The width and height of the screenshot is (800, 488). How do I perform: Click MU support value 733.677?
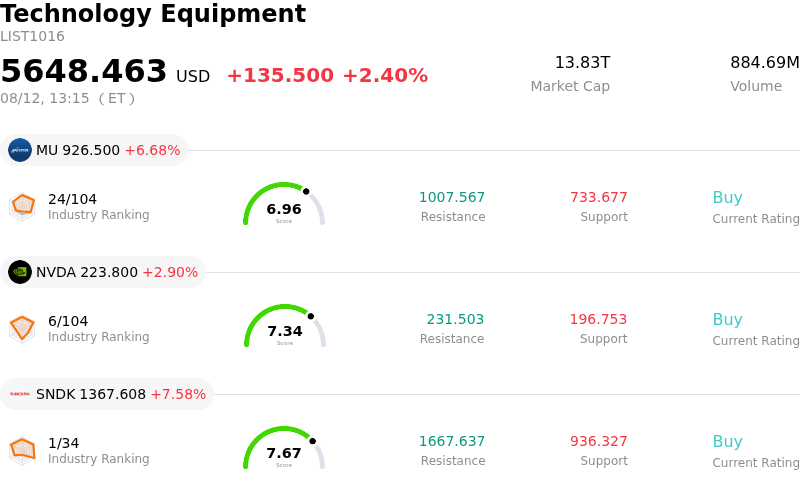599,197
